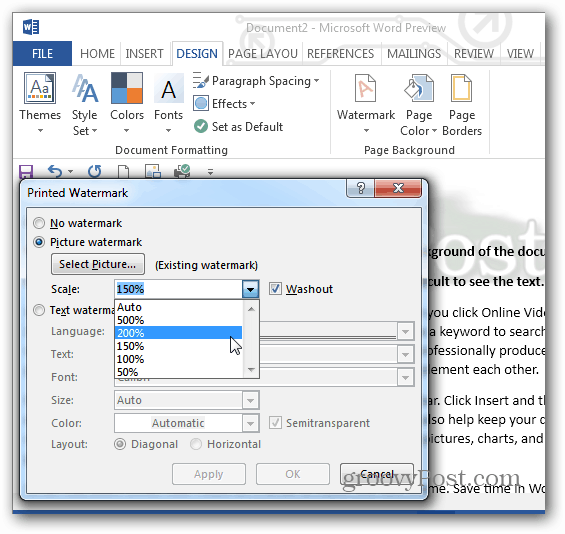Open the Watermark menu
565x534 pixels.
coord(366,103)
